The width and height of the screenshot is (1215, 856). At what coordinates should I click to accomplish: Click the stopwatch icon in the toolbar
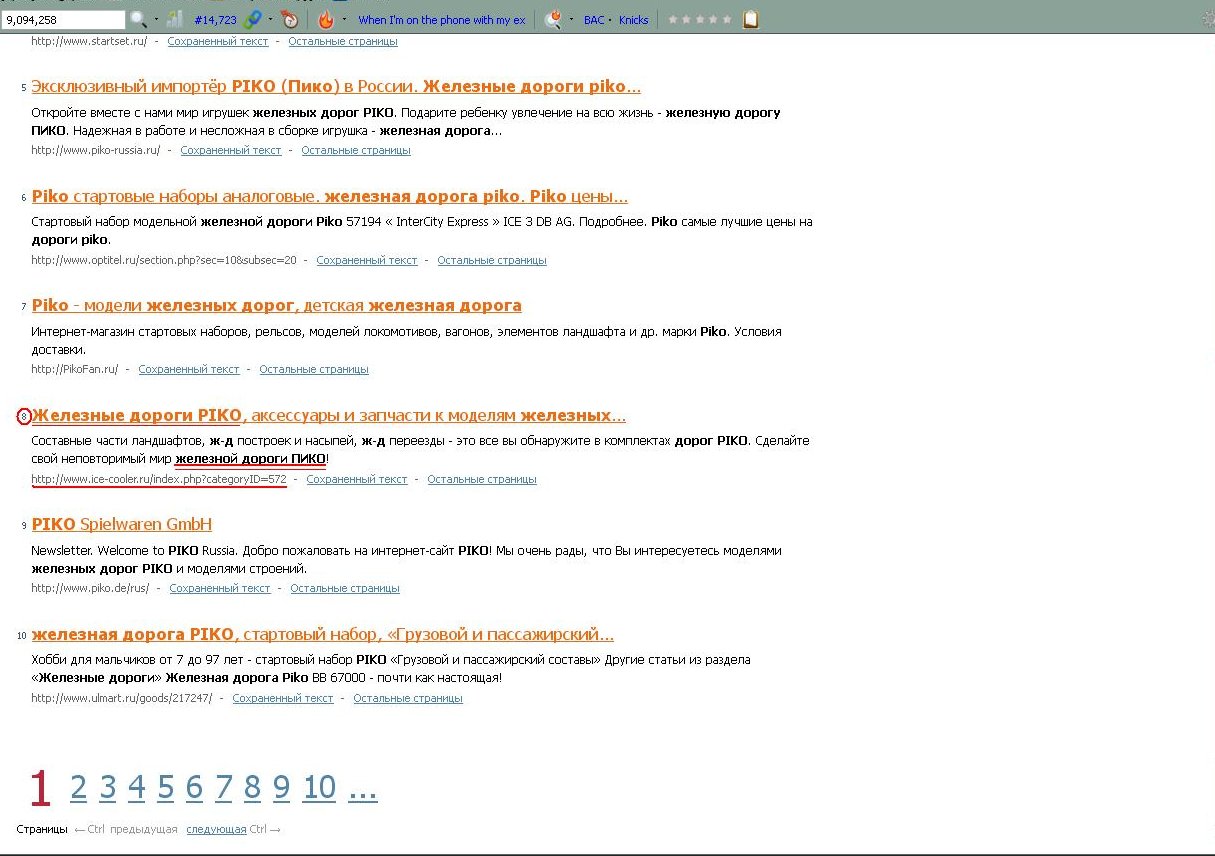tap(290, 19)
